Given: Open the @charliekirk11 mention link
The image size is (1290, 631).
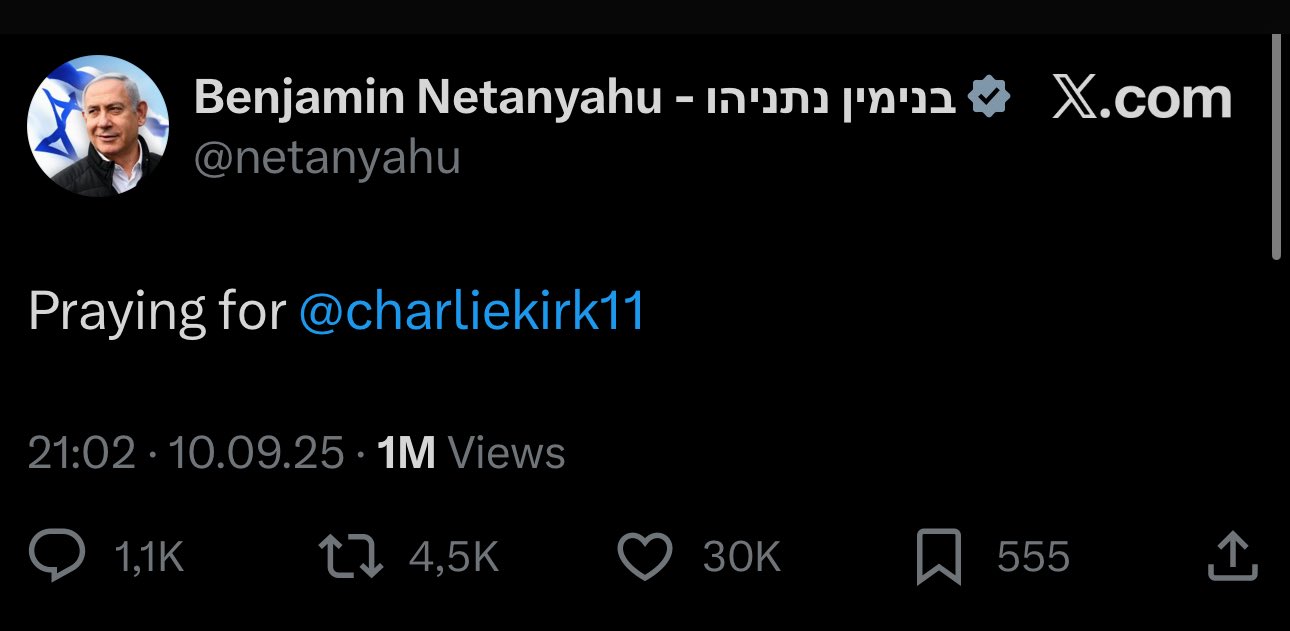Looking at the screenshot, I should click(x=472, y=313).
